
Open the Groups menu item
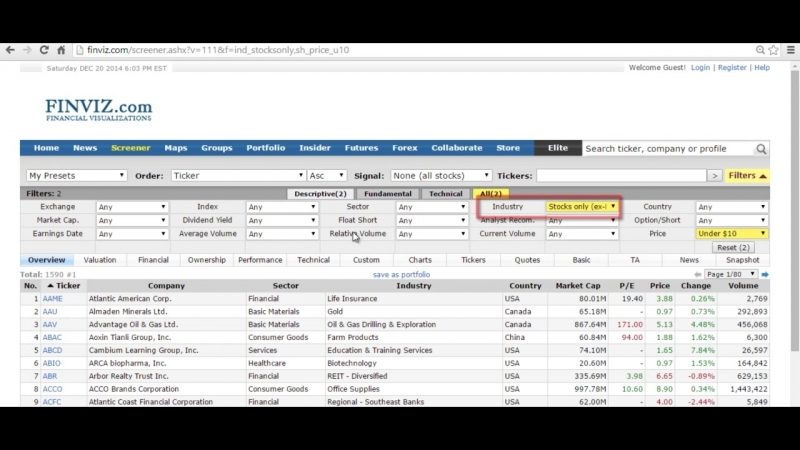(x=216, y=148)
